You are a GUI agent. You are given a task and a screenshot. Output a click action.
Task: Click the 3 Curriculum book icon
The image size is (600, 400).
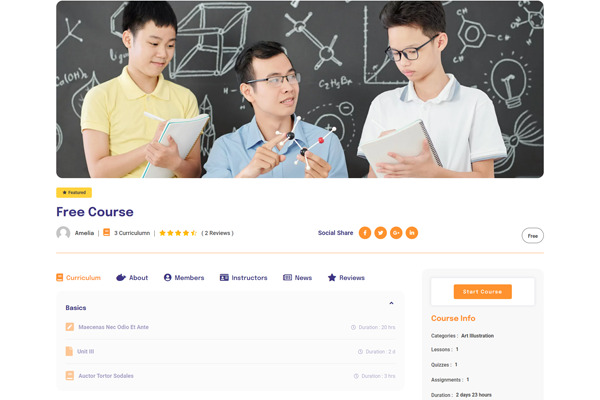[x=107, y=232]
